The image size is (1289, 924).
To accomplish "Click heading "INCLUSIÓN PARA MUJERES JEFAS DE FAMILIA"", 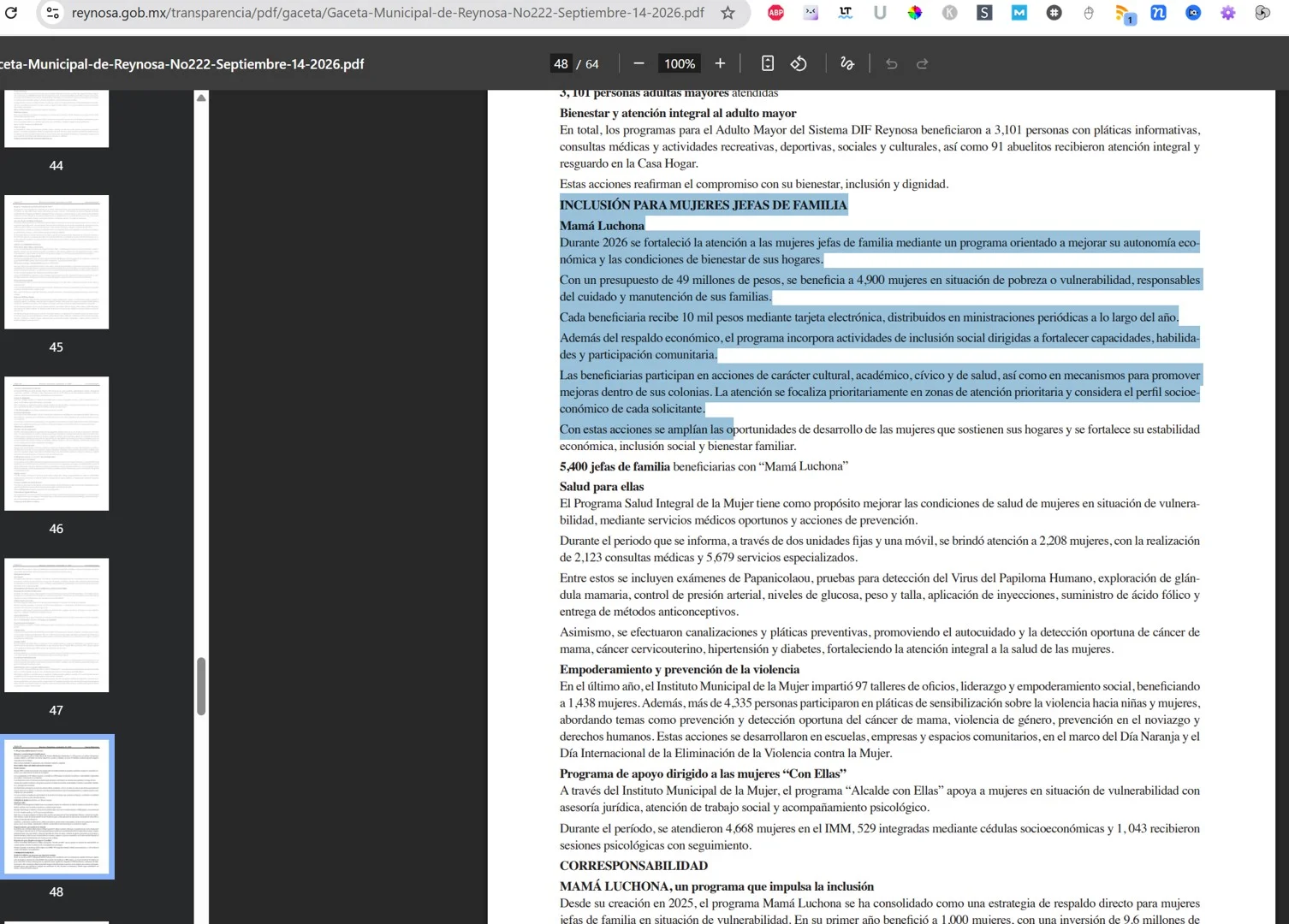I will [x=704, y=204].
